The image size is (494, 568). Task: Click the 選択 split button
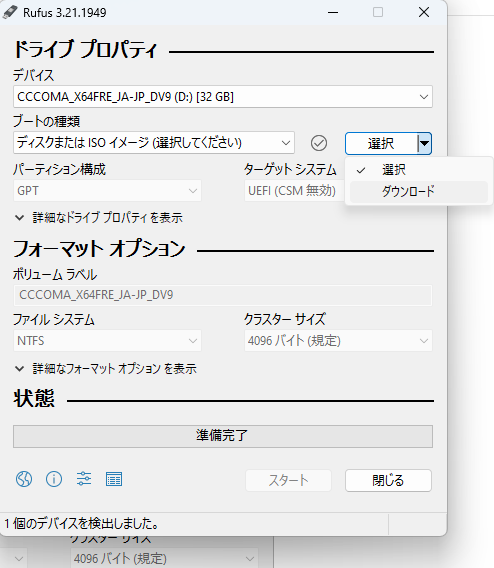pyautogui.click(x=381, y=143)
